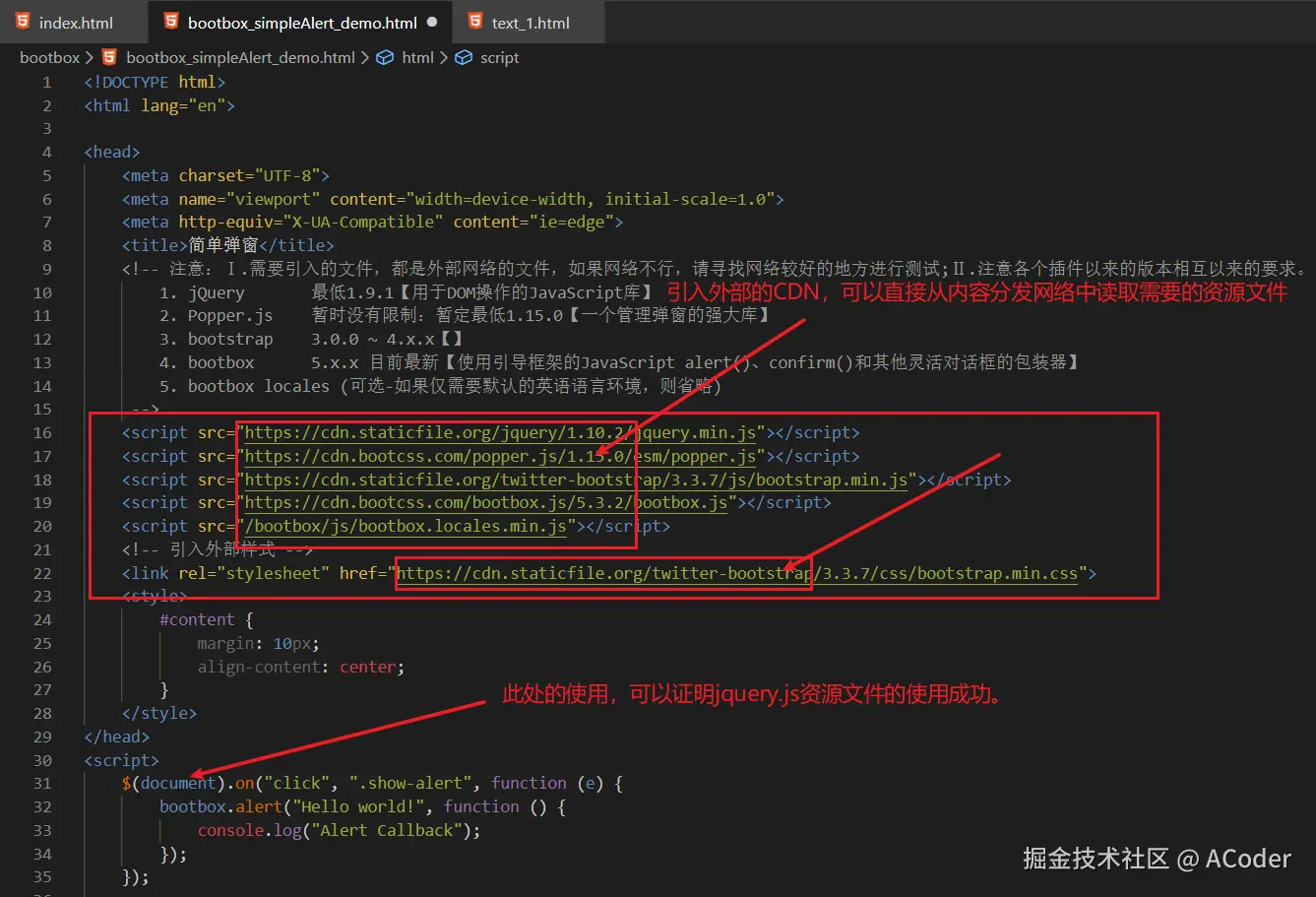
Task: Click the <!DOCTYPE html> declaration
Action: coord(156,82)
